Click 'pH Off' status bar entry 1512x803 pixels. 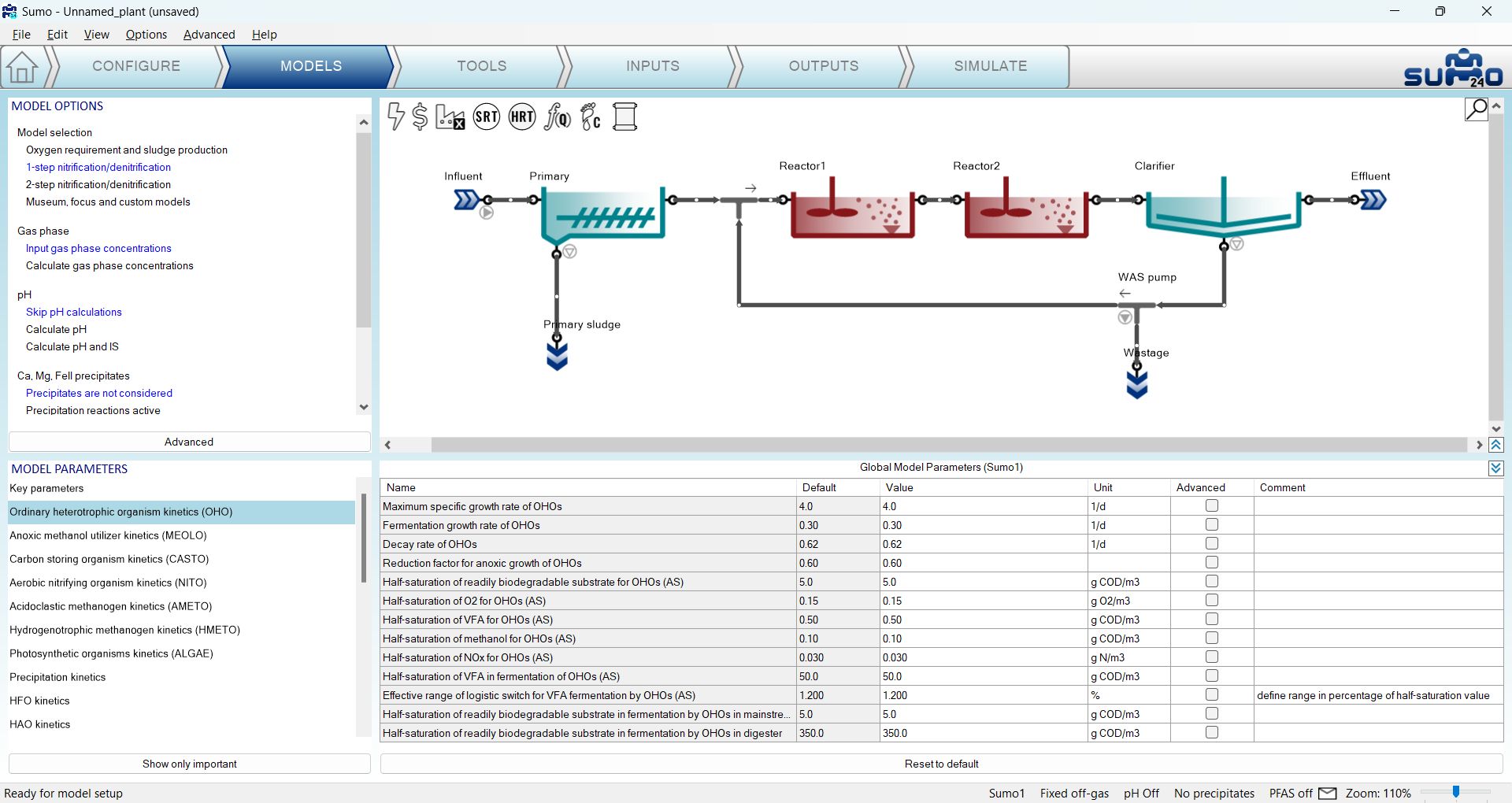point(1141,794)
